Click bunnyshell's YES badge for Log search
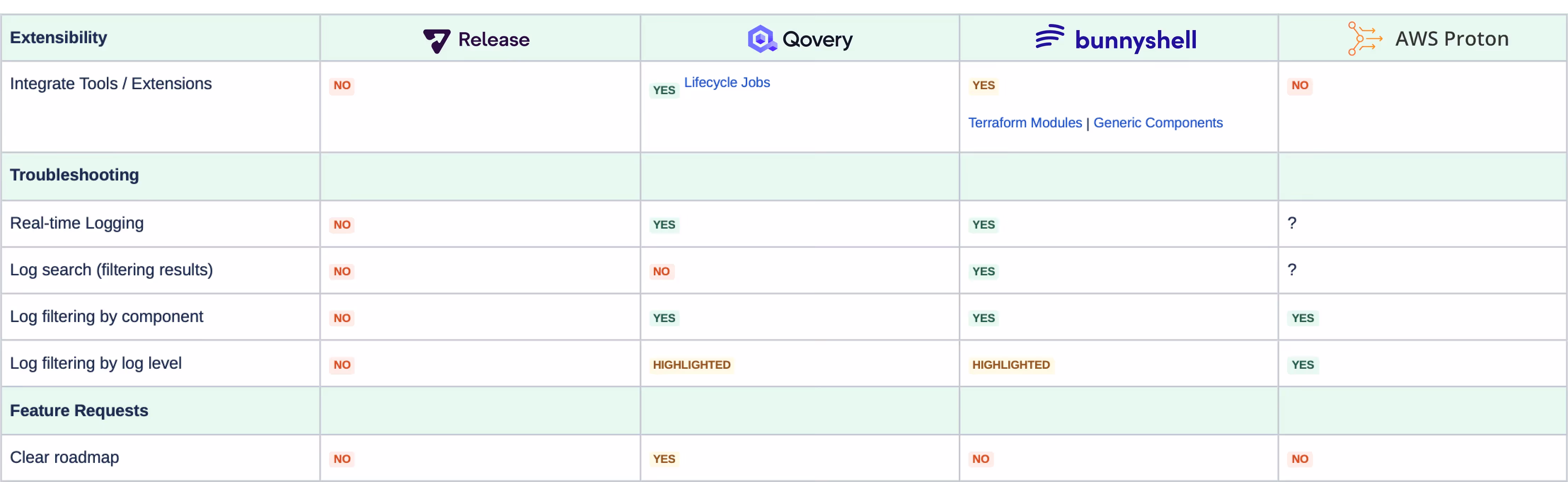The image size is (1568, 482). (984, 271)
